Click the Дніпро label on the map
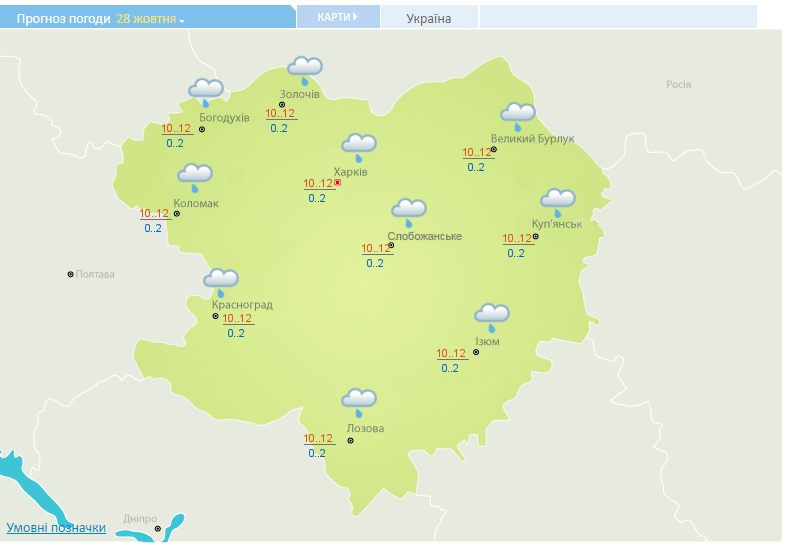This screenshot has height=547, width=788. [140, 518]
